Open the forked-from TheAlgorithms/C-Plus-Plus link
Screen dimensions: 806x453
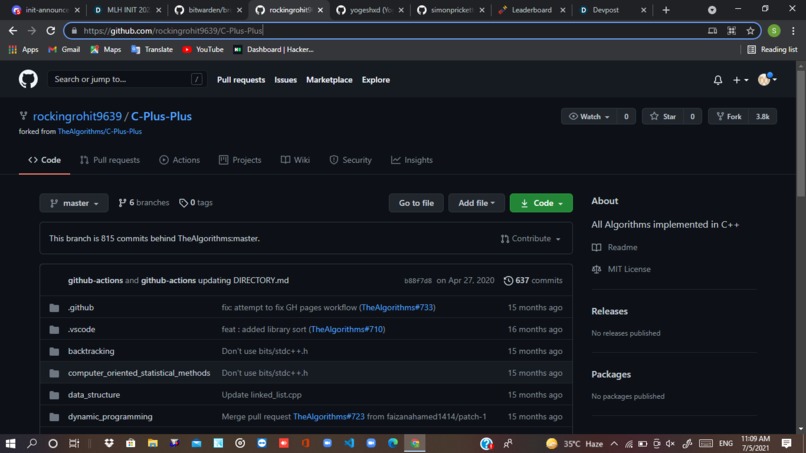click(100, 132)
